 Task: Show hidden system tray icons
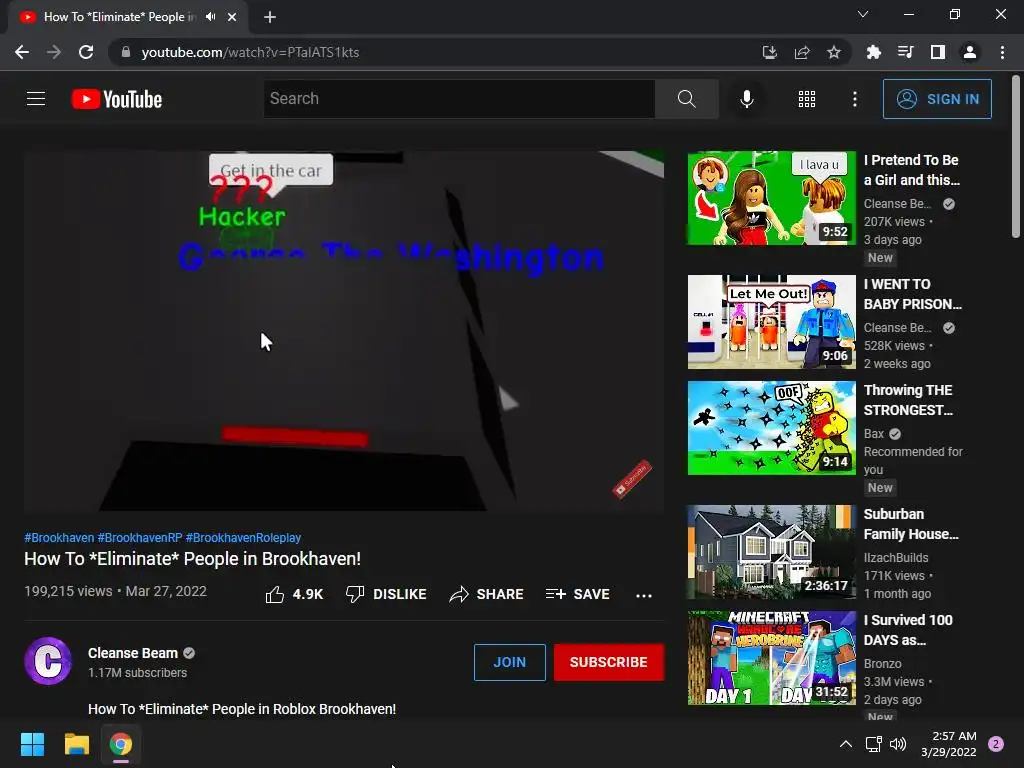tap(846, 744)
